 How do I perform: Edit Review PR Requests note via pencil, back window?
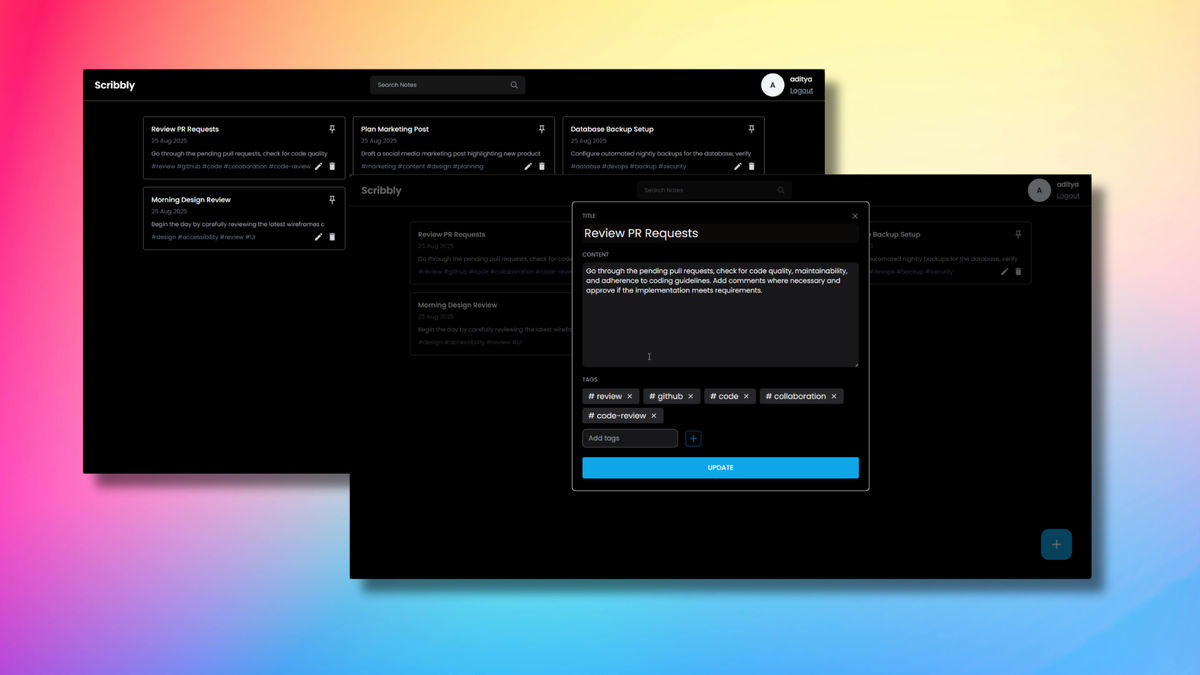click(318, 166)
